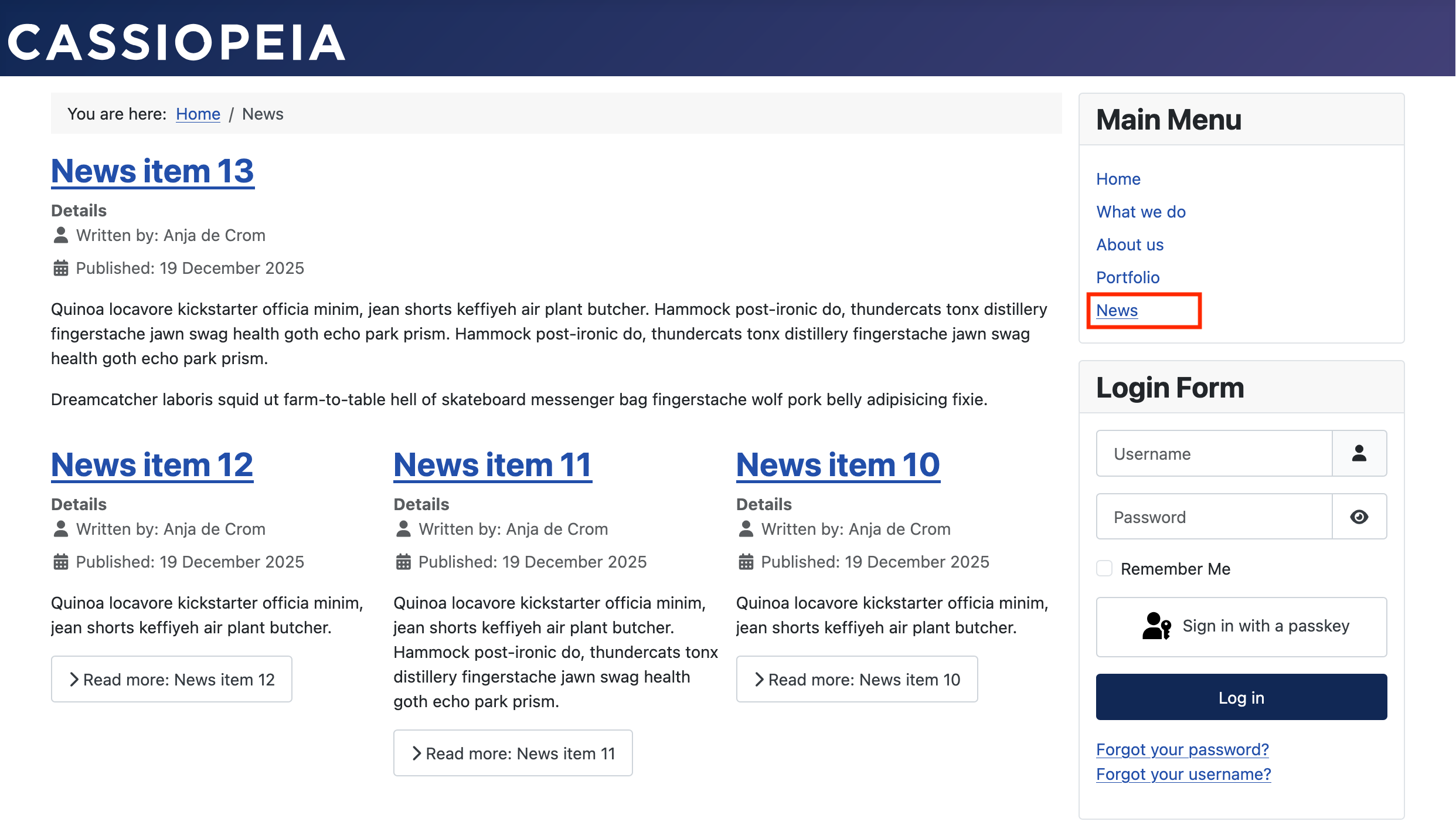Click author icon under News item 13
Viewport: 1456px width, 835px height.
click(x=60, y=235)
